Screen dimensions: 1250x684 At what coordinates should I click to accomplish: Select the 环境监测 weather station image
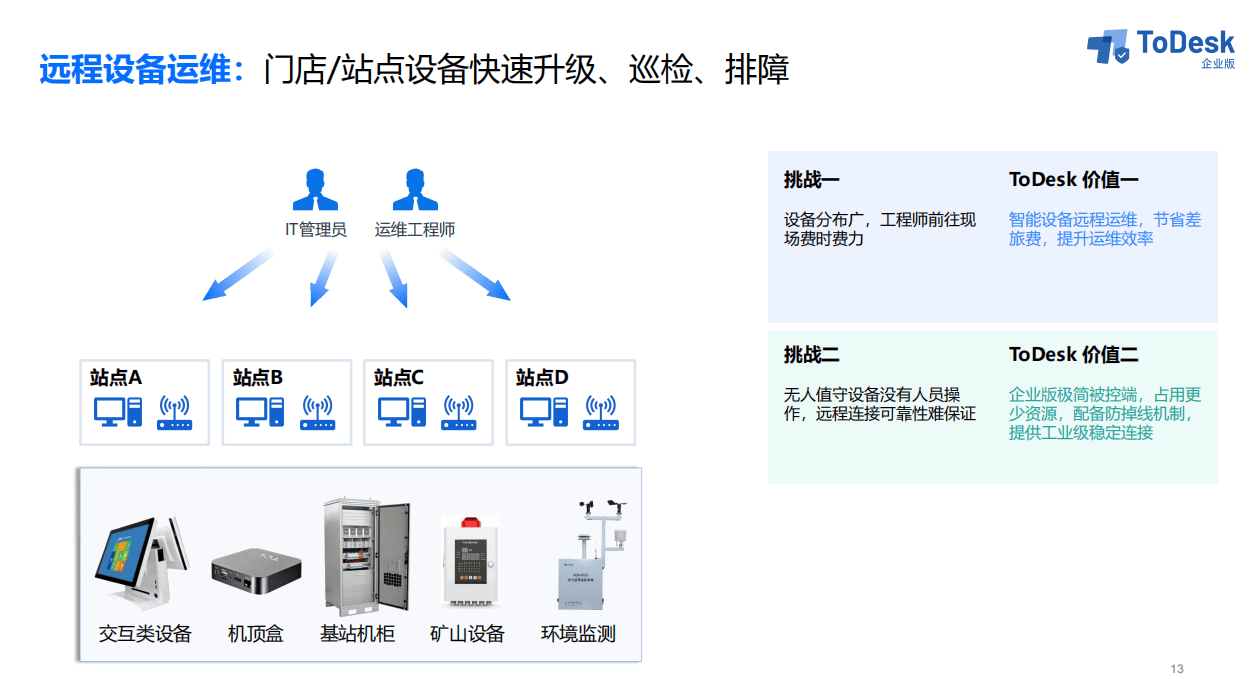593,555
